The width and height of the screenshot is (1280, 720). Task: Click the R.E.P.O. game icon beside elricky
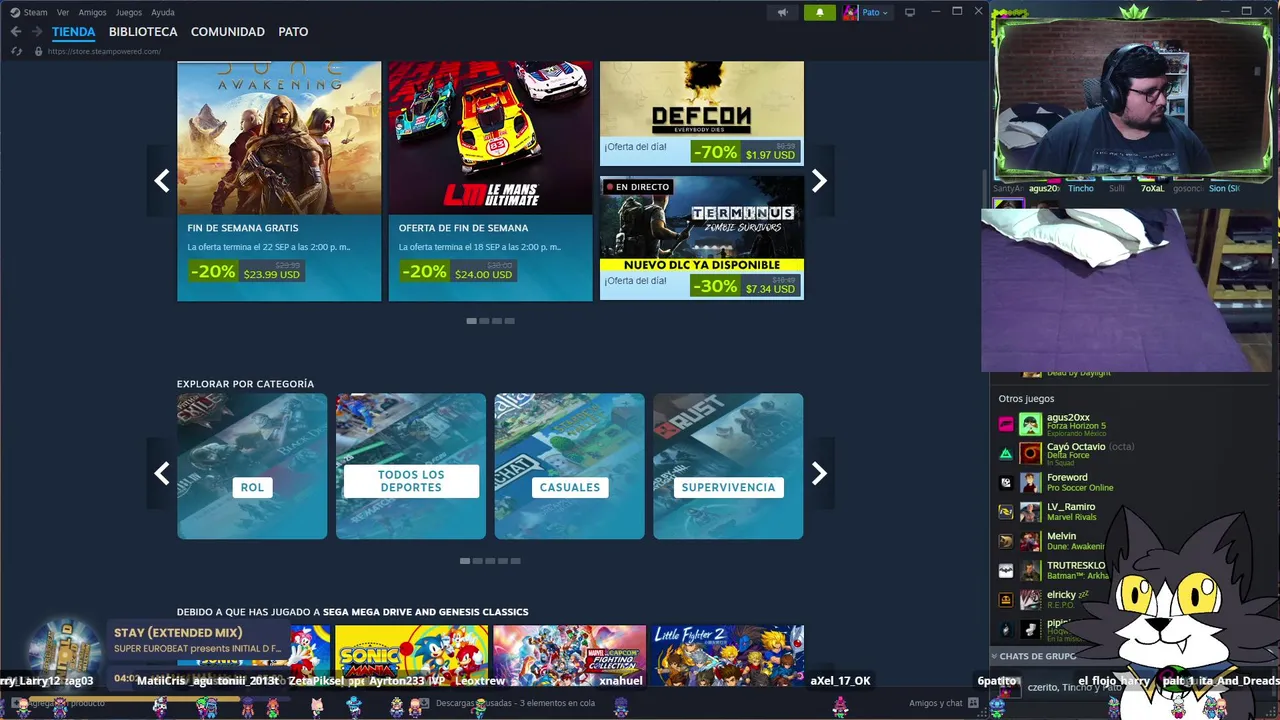click(1006, 600)
